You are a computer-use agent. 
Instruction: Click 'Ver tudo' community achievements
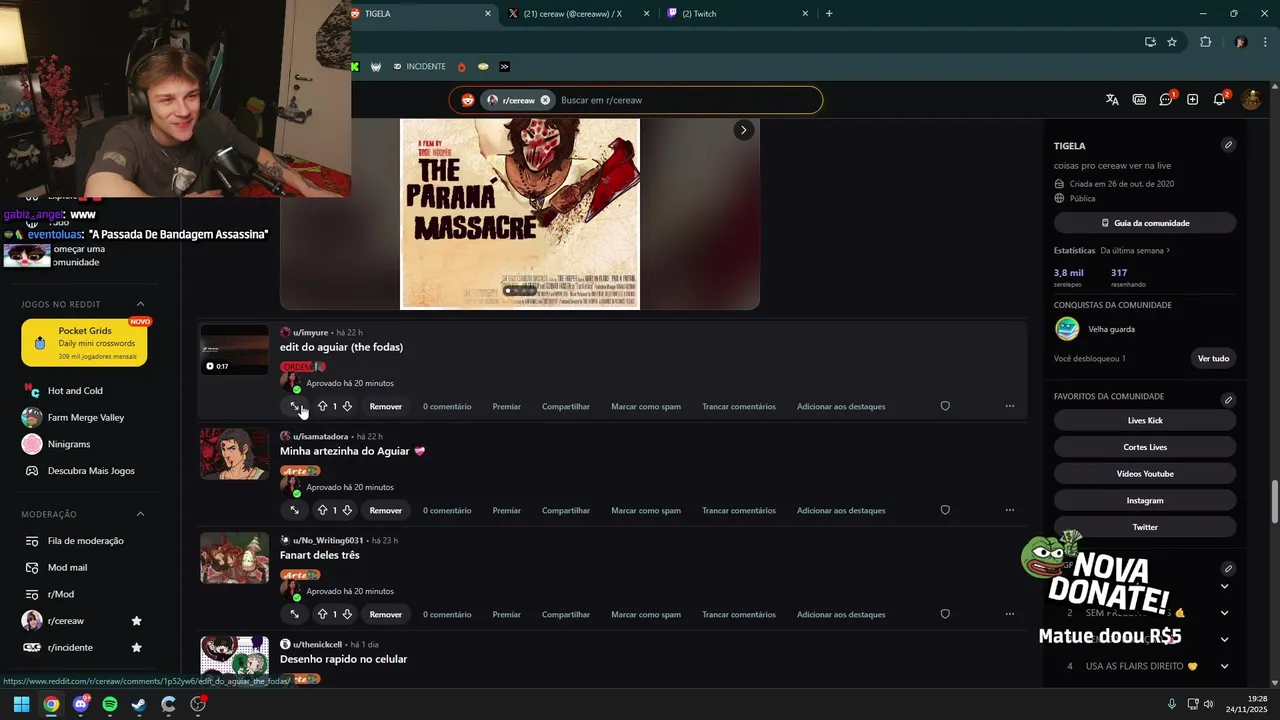point(1213,358)
